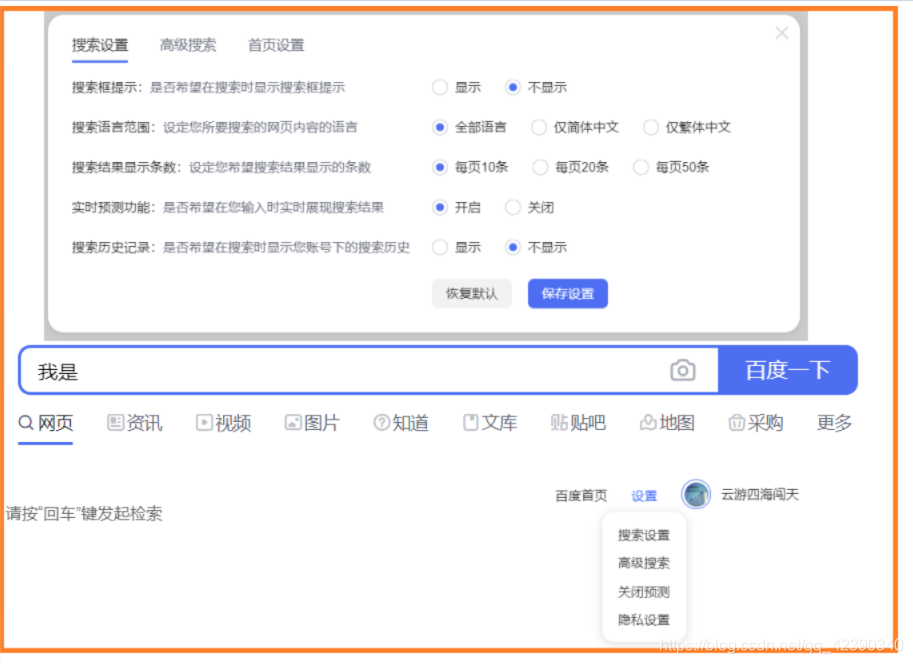Choose 搜索设置 from the settings menu
The height and width of the screenshot is (664, 913).
(x=643, y=535)
